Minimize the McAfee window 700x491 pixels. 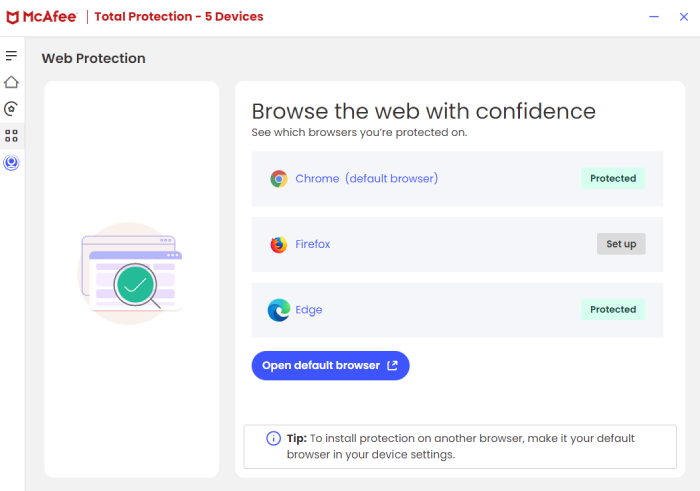coord(654,17)
